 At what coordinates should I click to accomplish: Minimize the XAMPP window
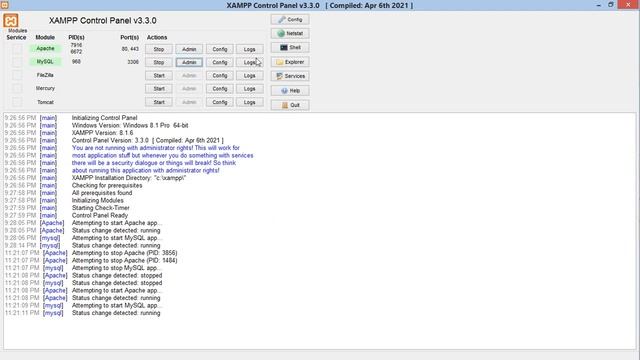[598, 5]
